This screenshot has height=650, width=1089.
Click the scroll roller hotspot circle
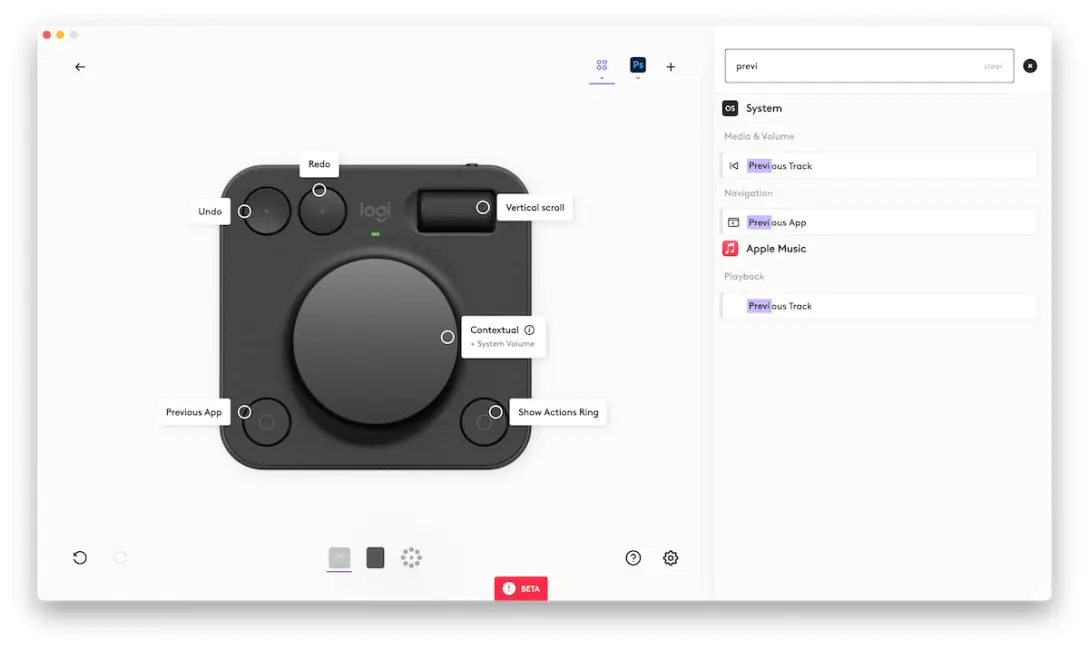(483, 208)
